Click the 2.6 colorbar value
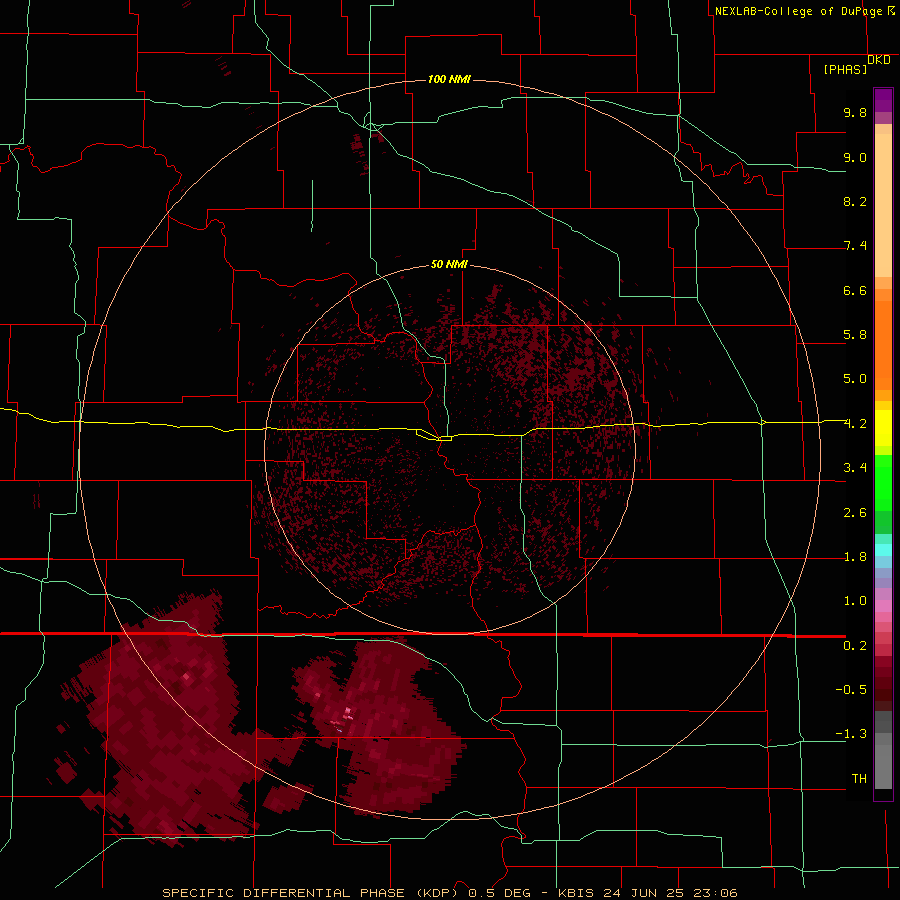This screenshot has height=900, width=900. tap(855, 513)
